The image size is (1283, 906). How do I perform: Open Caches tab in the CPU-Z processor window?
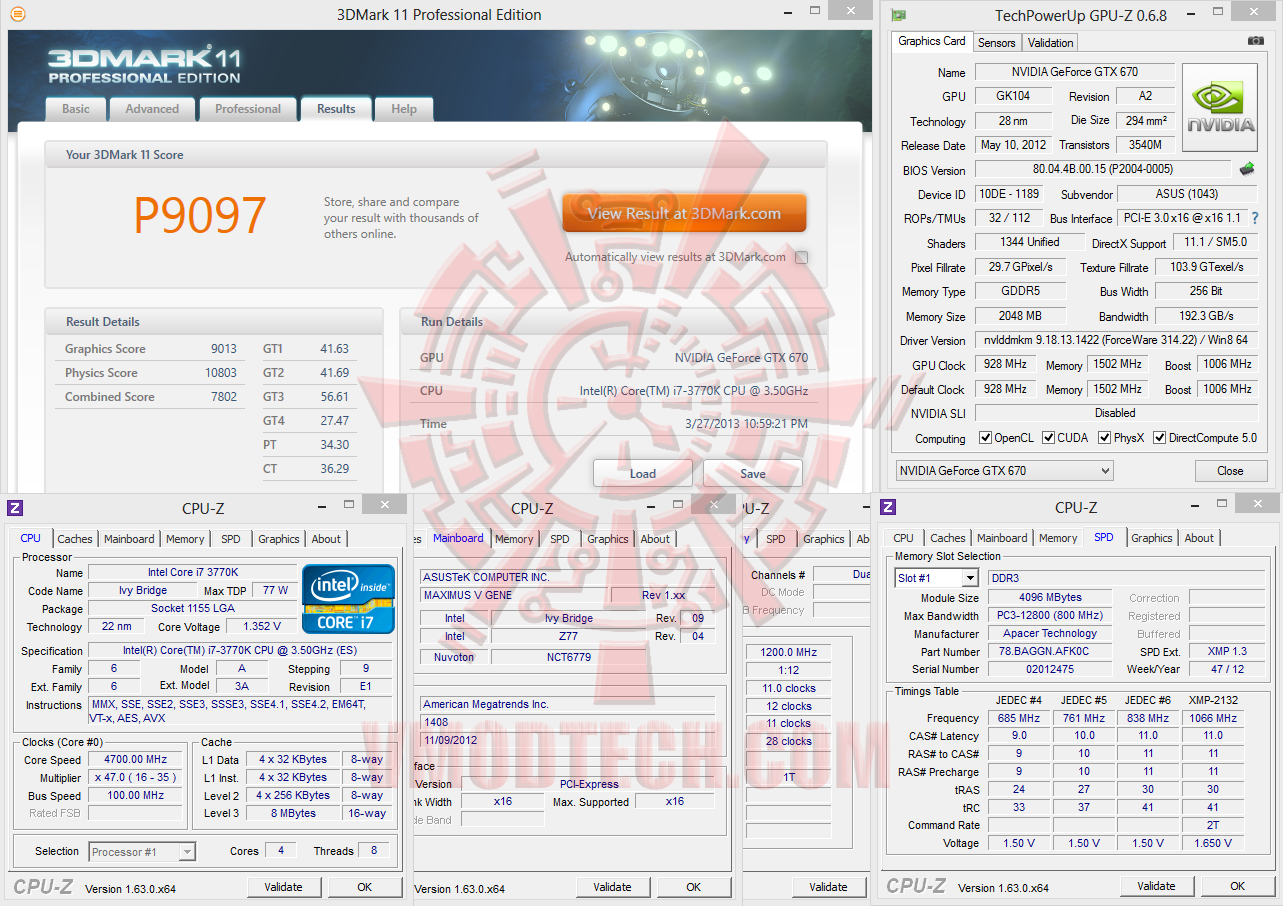tap(75, 539)
